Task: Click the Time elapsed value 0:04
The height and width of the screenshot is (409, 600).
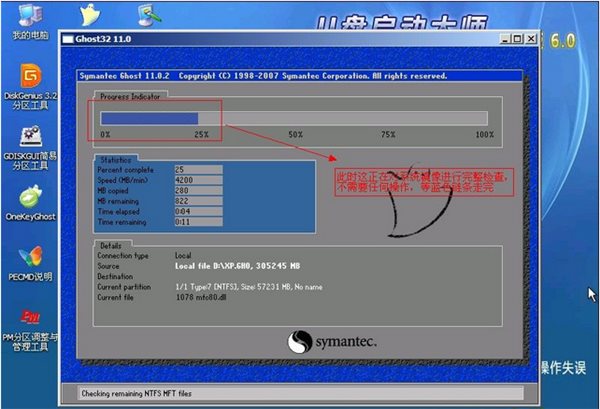Action: tap(199, 211)
